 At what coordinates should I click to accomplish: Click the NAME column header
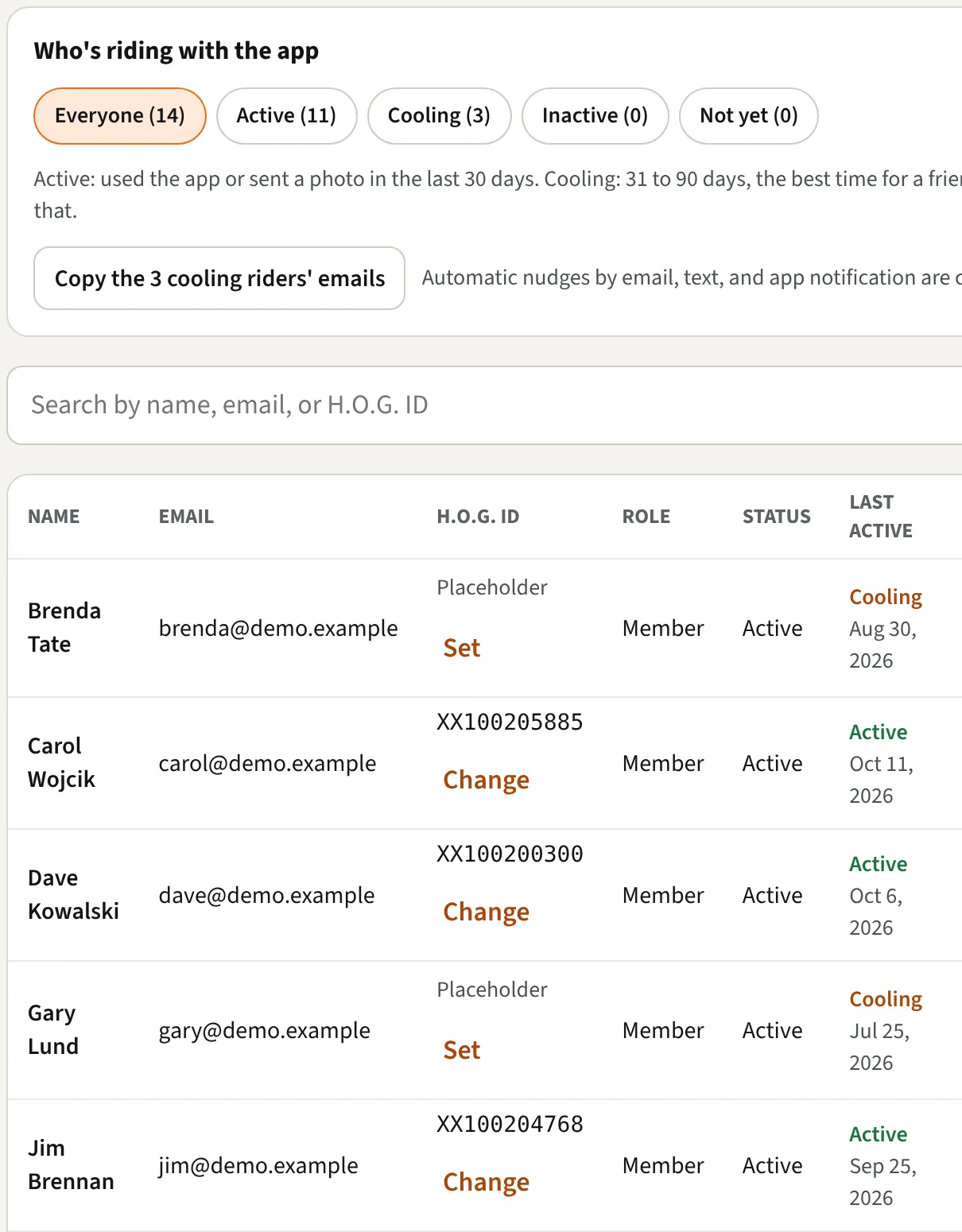point(54,517)
